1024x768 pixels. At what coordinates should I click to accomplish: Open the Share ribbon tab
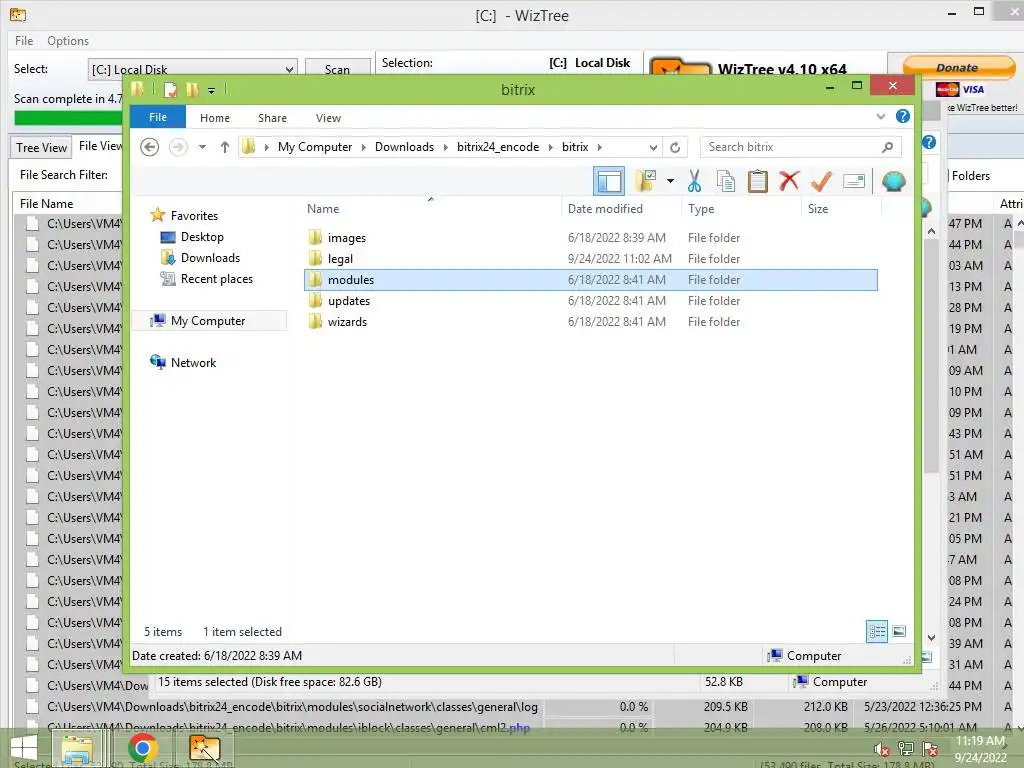[x=272, y=118]
